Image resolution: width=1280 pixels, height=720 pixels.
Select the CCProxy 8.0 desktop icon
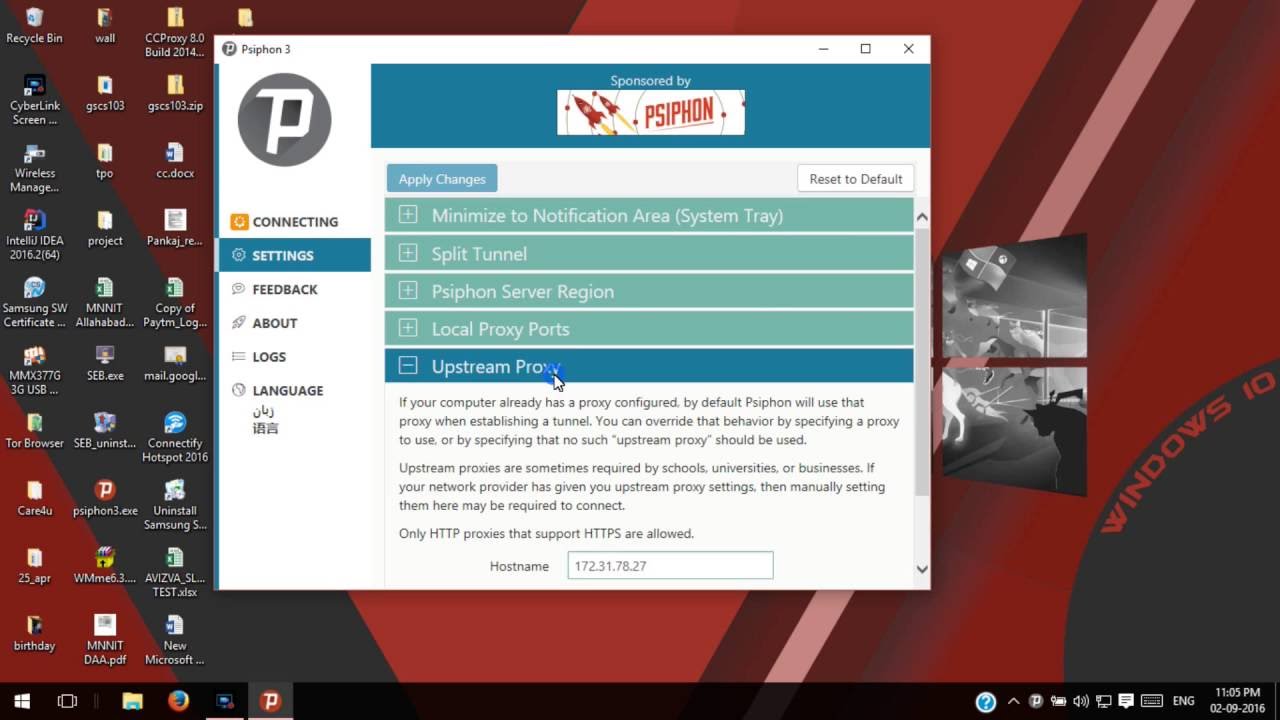174,32
